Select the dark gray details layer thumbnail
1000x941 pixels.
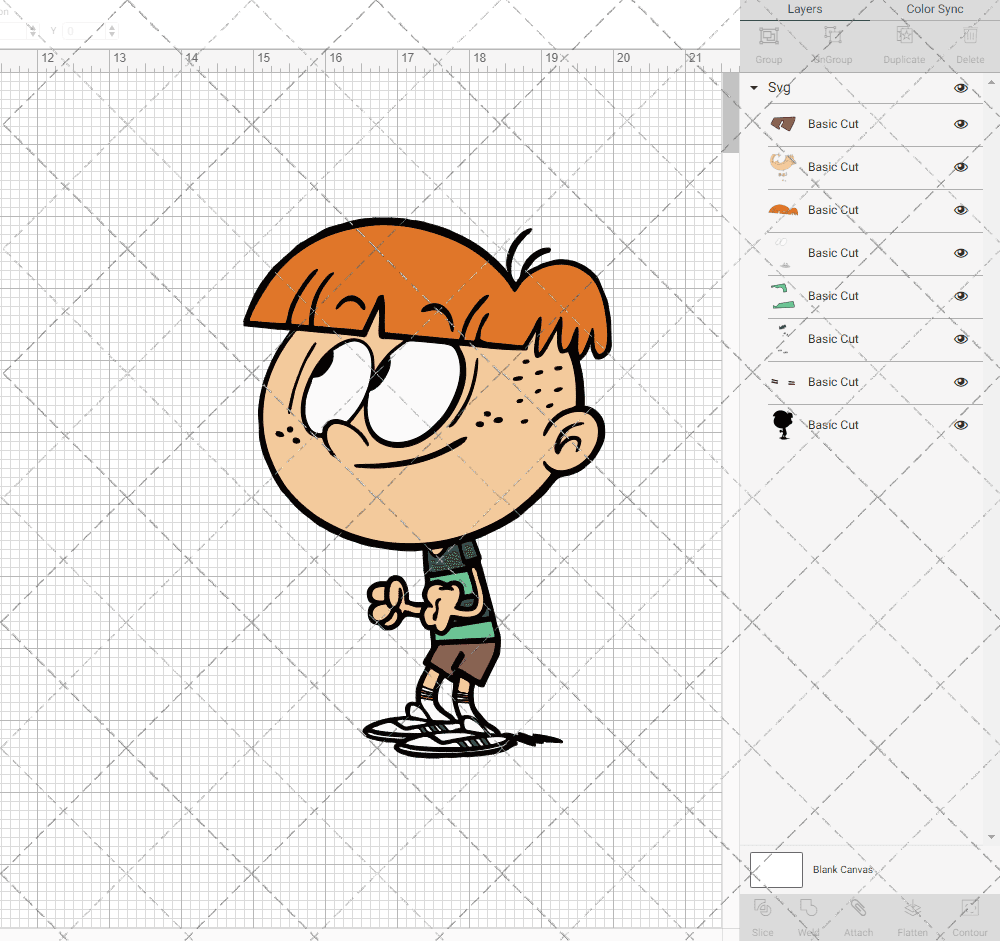tap(783, 339)
